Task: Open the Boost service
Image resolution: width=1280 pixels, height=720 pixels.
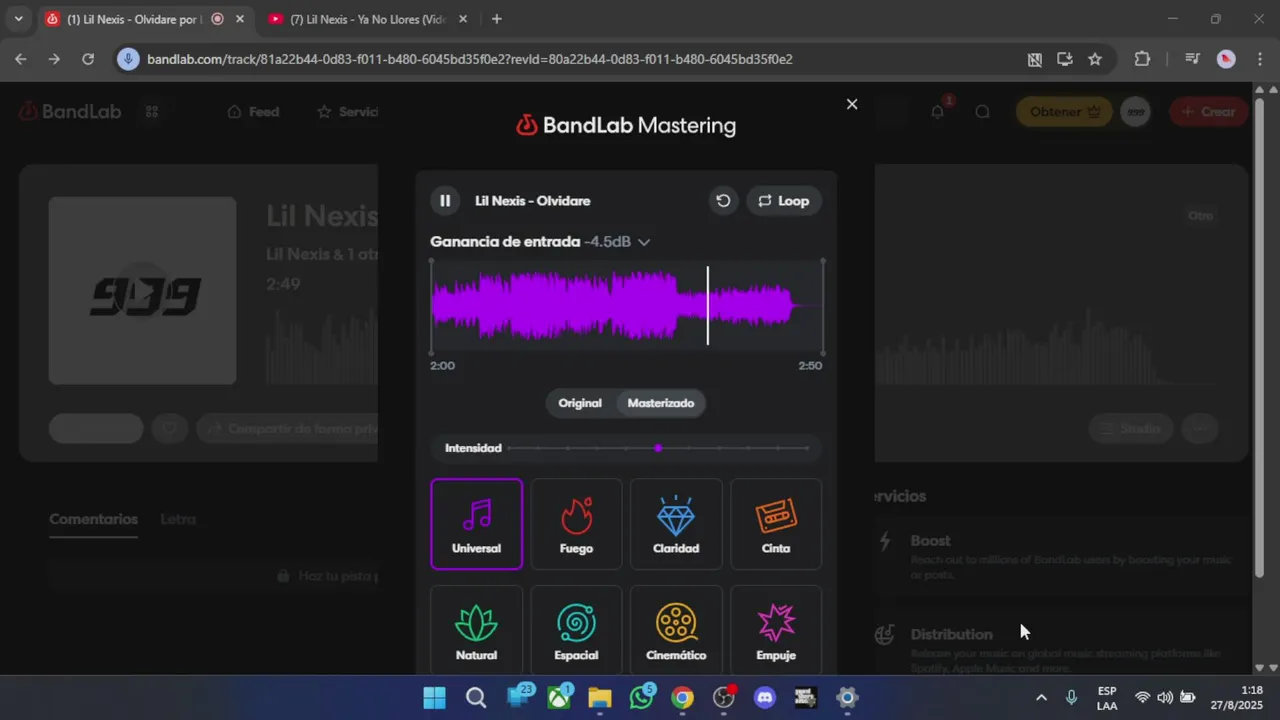Action: [1060, 556]
